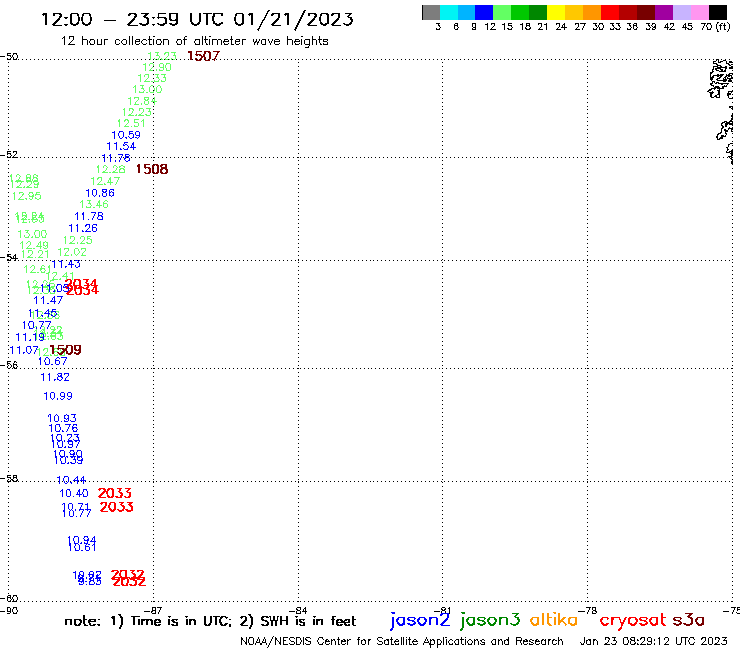Click the wave height value 10.86
Viewport: 740px width, 650px height.
point(100,193)
